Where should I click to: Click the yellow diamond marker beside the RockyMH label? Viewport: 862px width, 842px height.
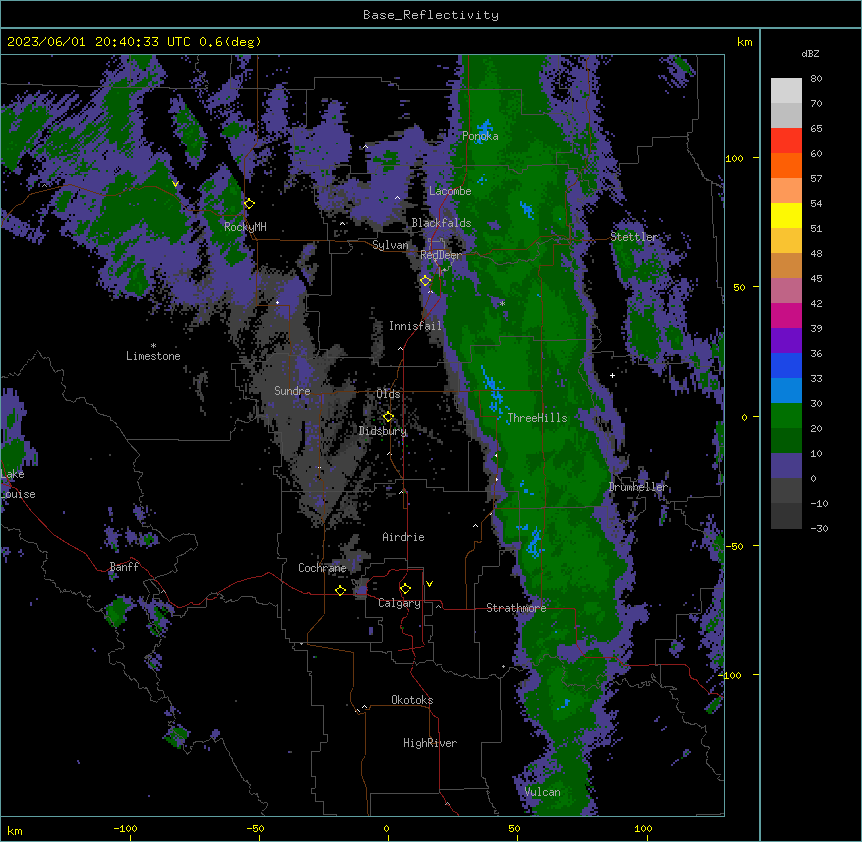click(x=250, y=203)
